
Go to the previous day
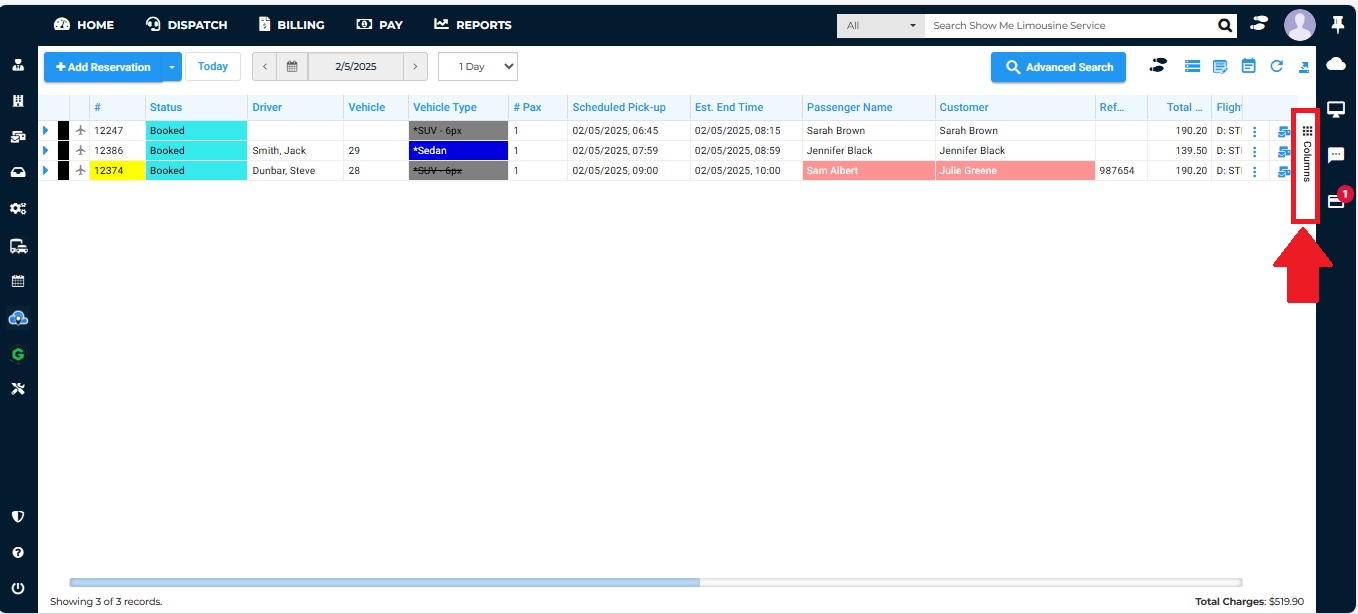265,67
